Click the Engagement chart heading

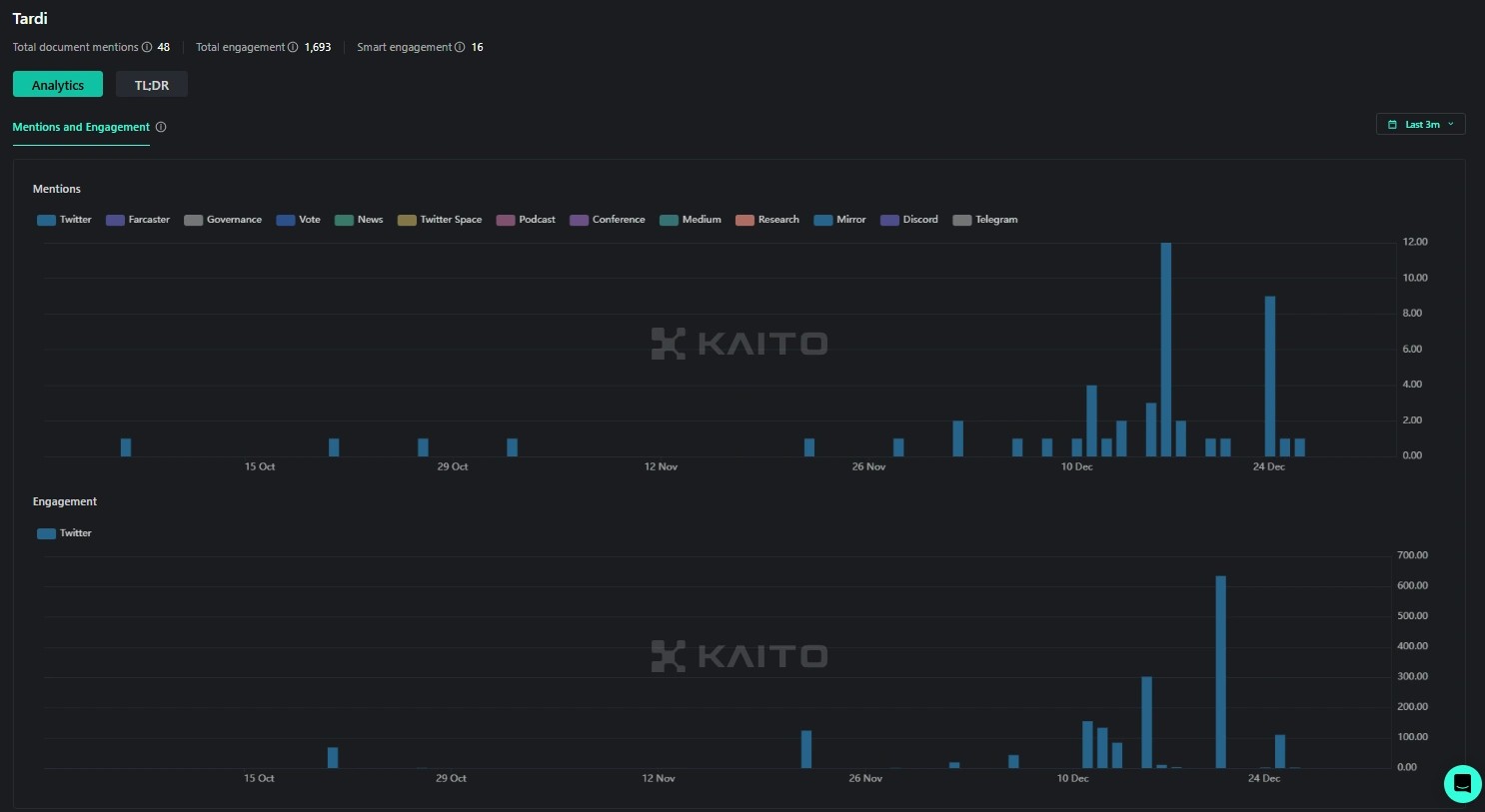[x=65, y=501]
